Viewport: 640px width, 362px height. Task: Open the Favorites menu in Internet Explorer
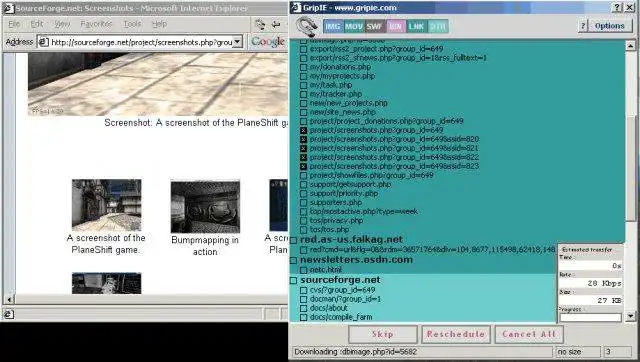coord(96,24)
